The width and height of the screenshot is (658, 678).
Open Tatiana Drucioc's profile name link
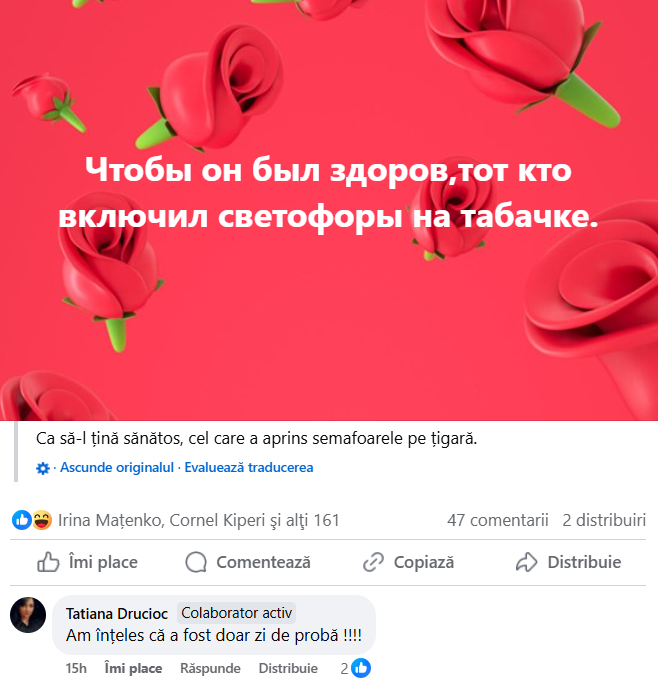tap(117, 614)
